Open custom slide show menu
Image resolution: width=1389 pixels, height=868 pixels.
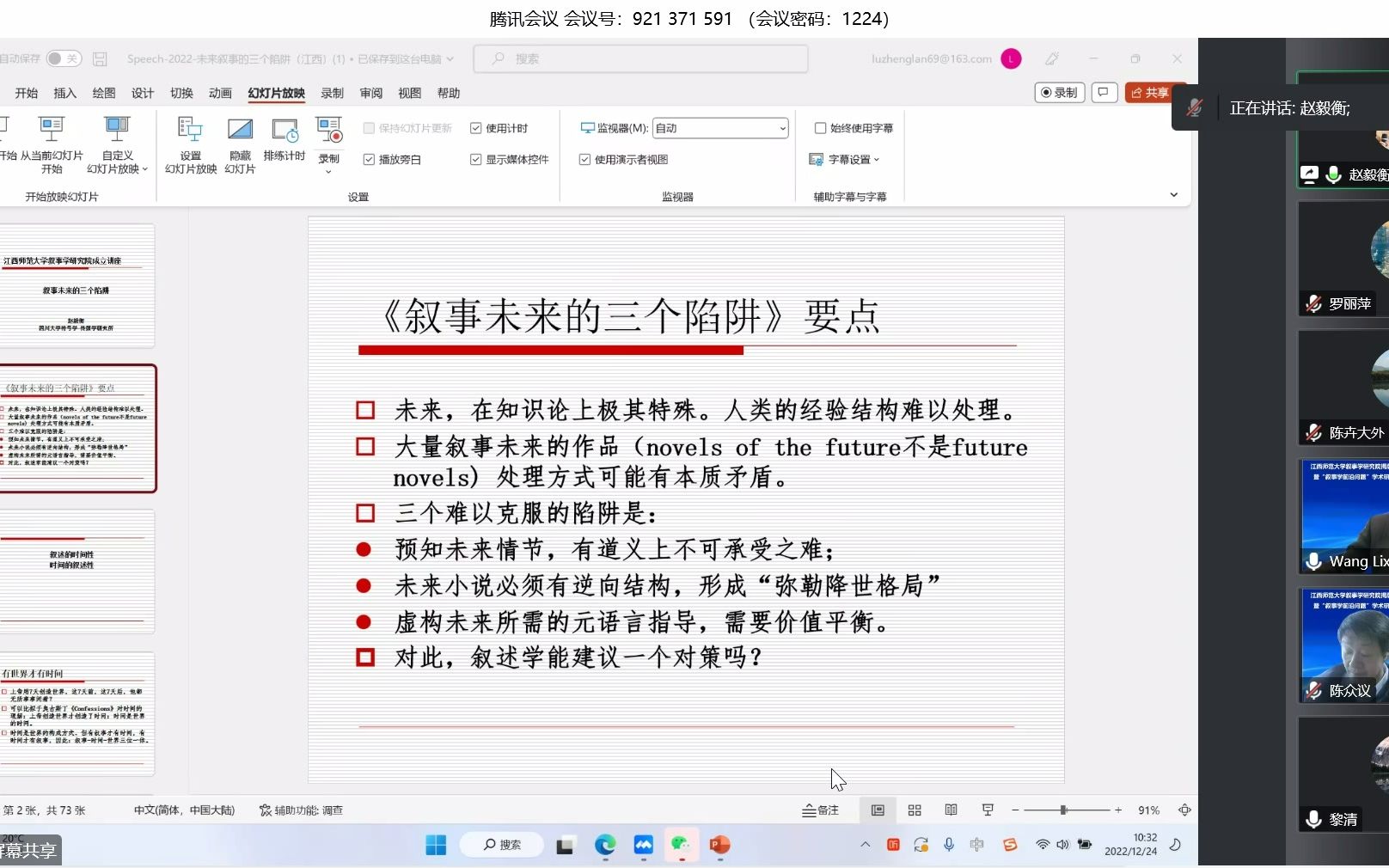(x=117, y=144)
